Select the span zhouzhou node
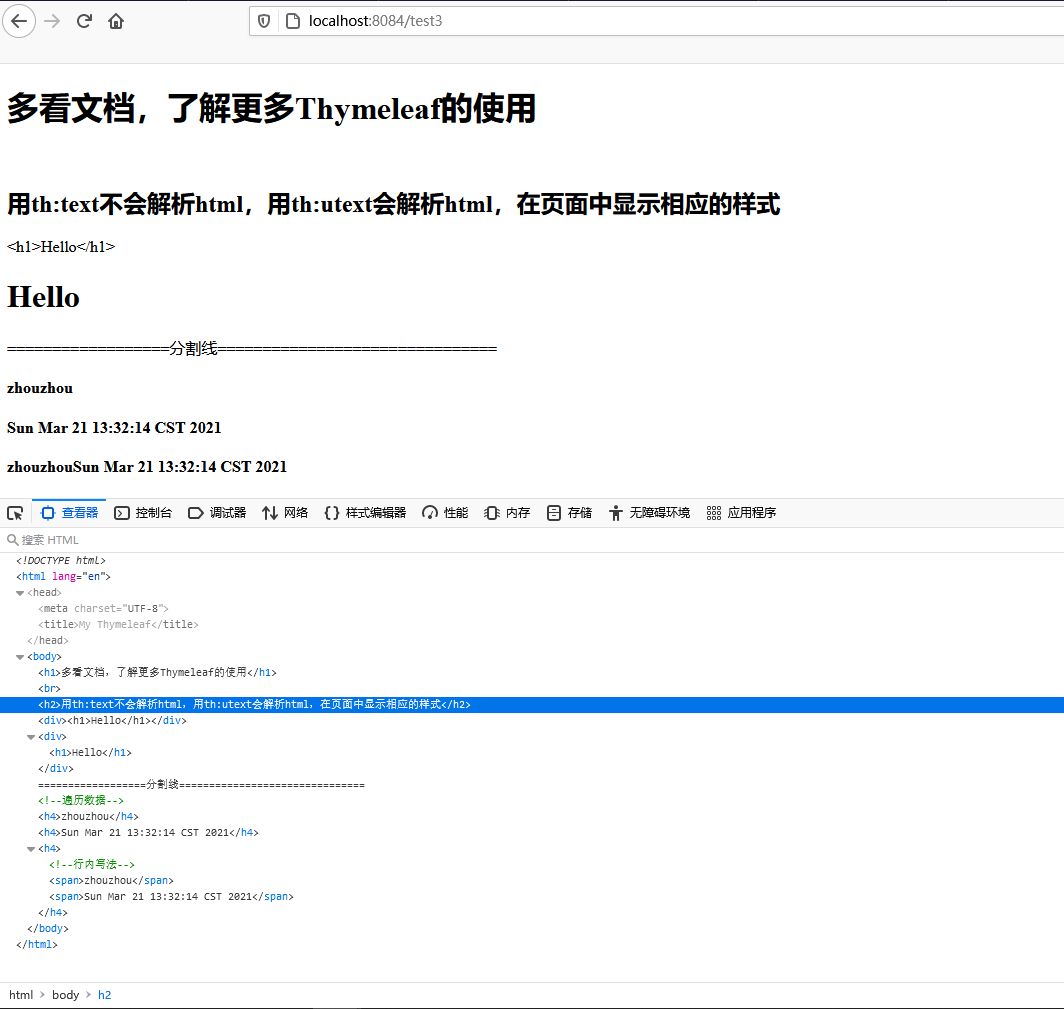1064x1009 pixels. pos(111,881)
